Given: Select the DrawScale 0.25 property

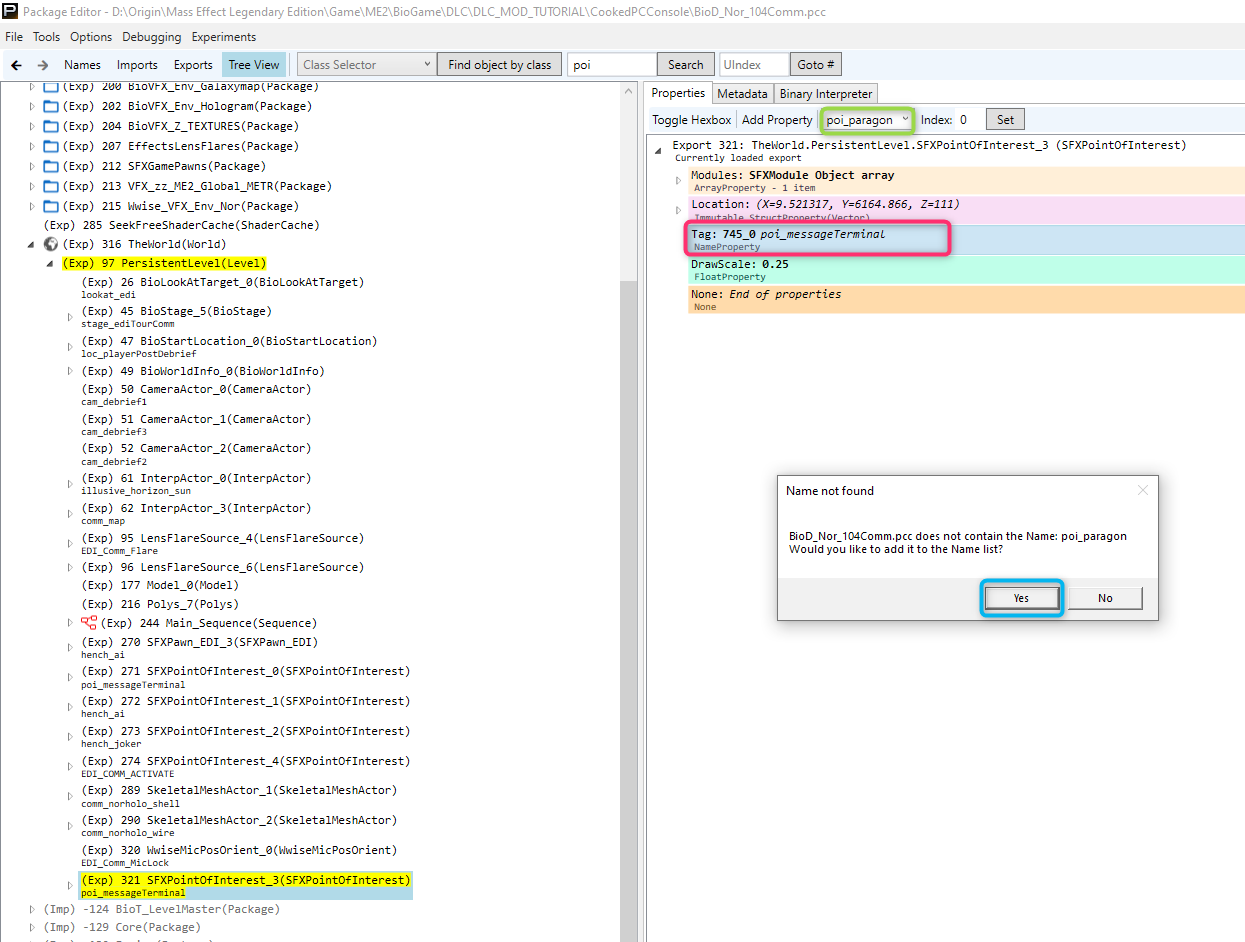Looking at the screenshot, I should 966,270.
